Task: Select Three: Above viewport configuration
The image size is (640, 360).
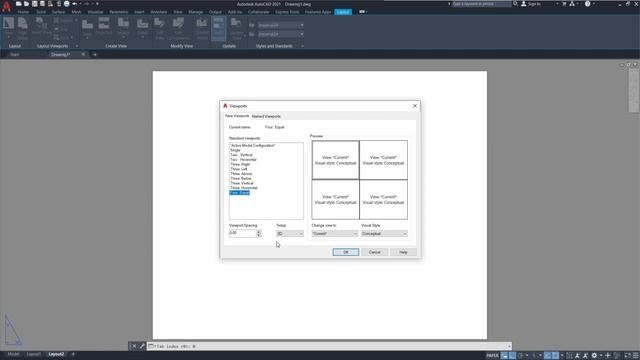Action: (241, 174)
